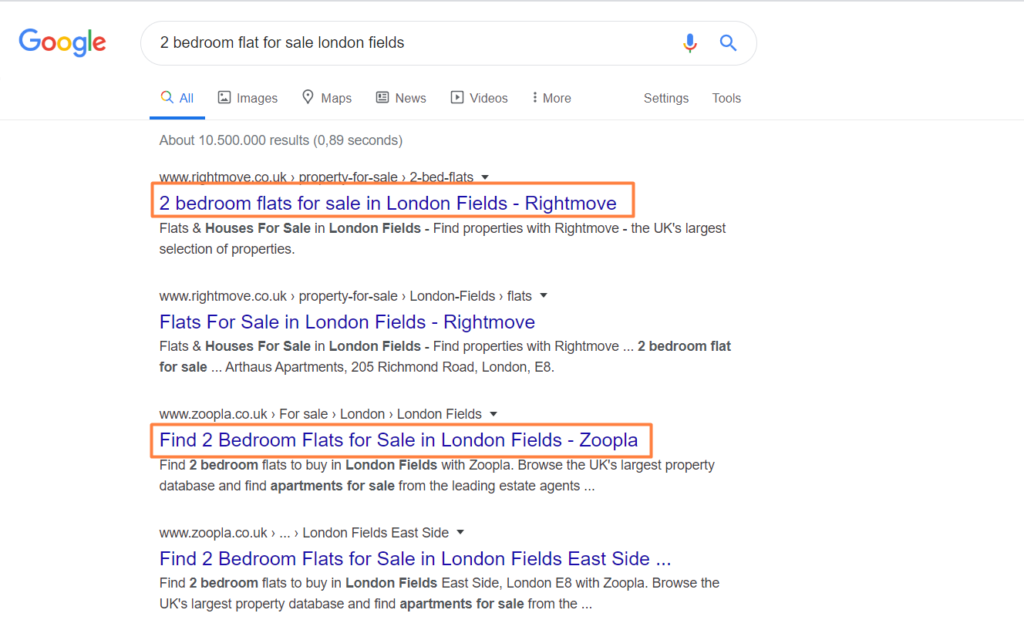Open the News results tab

pyautogui.click(x=401, y=98)
